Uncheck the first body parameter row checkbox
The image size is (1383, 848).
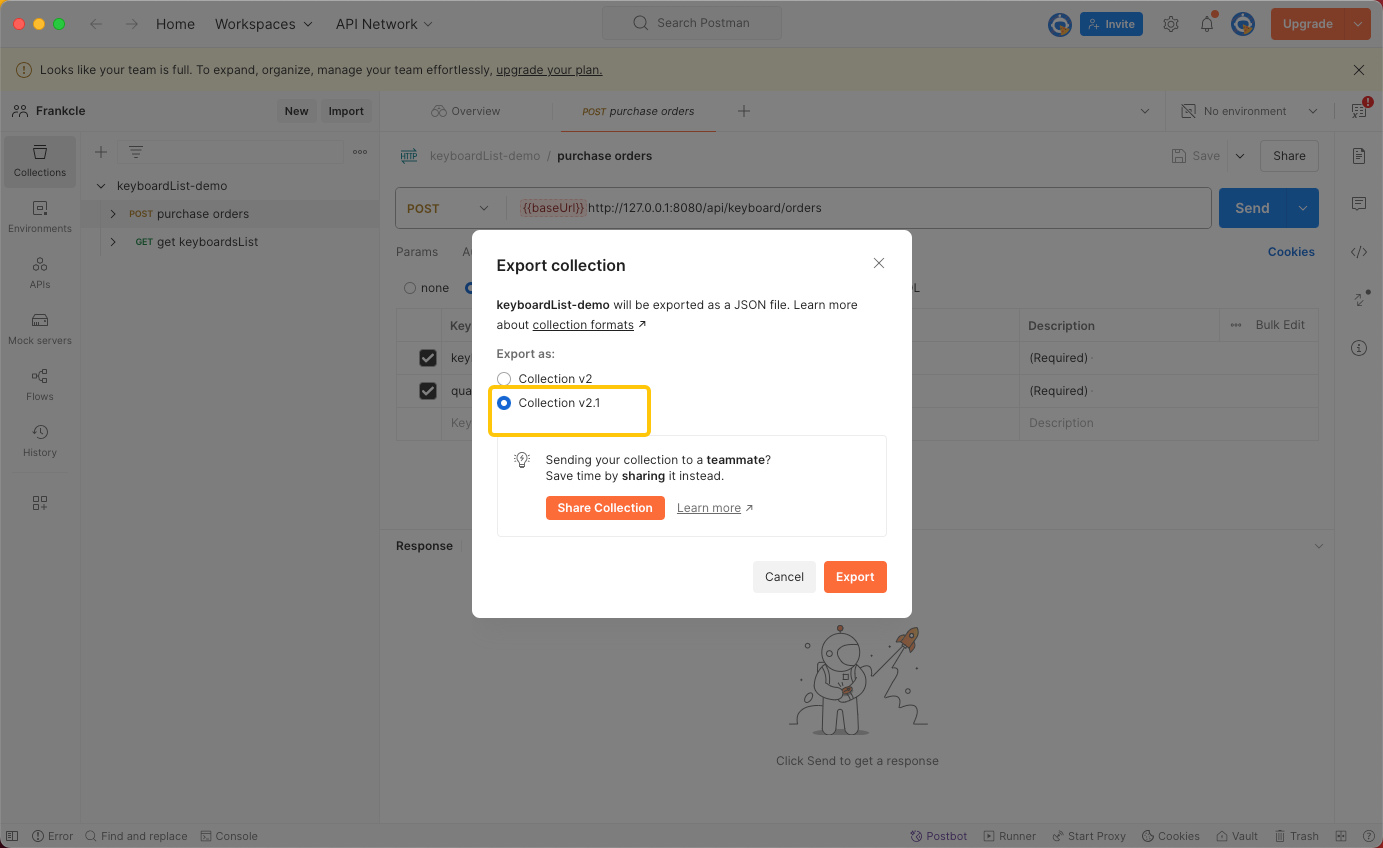[x=428, y=358]
